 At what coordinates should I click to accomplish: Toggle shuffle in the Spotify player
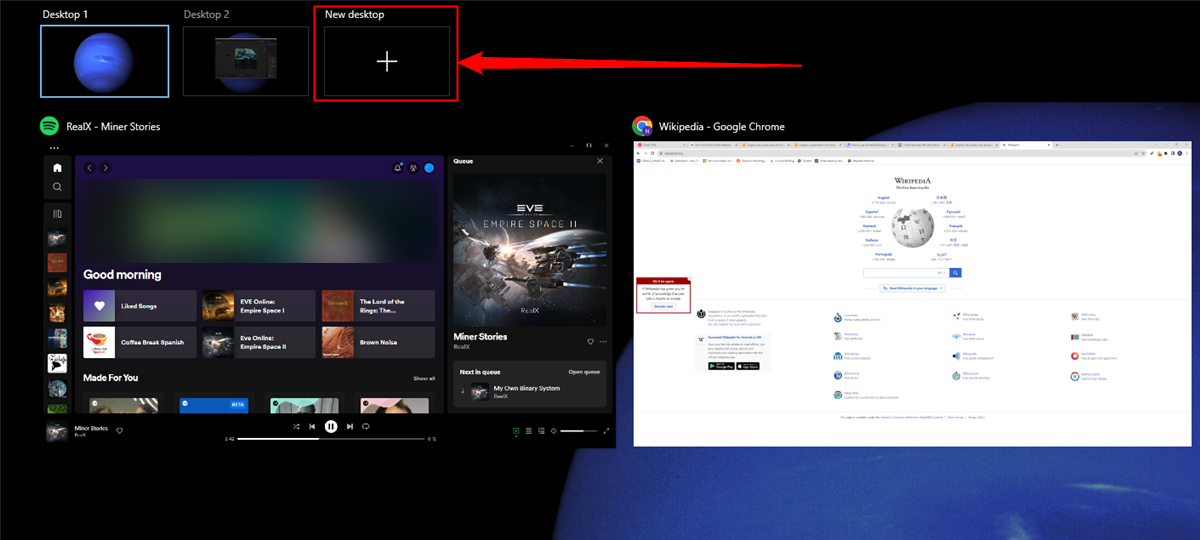(x=296, y=426)
